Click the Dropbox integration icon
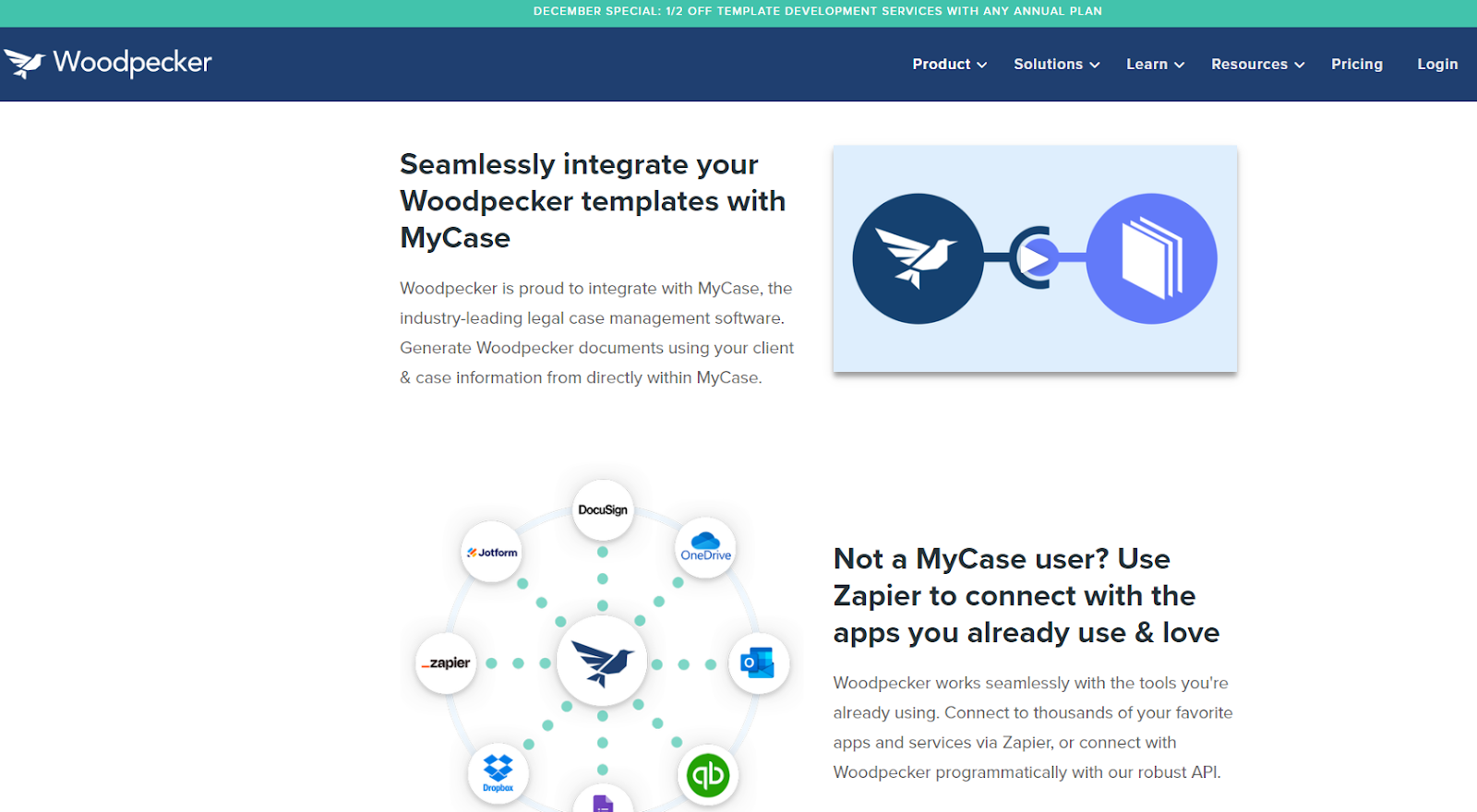Screen dimensions: 1477x812 click(x=498, y=773)
